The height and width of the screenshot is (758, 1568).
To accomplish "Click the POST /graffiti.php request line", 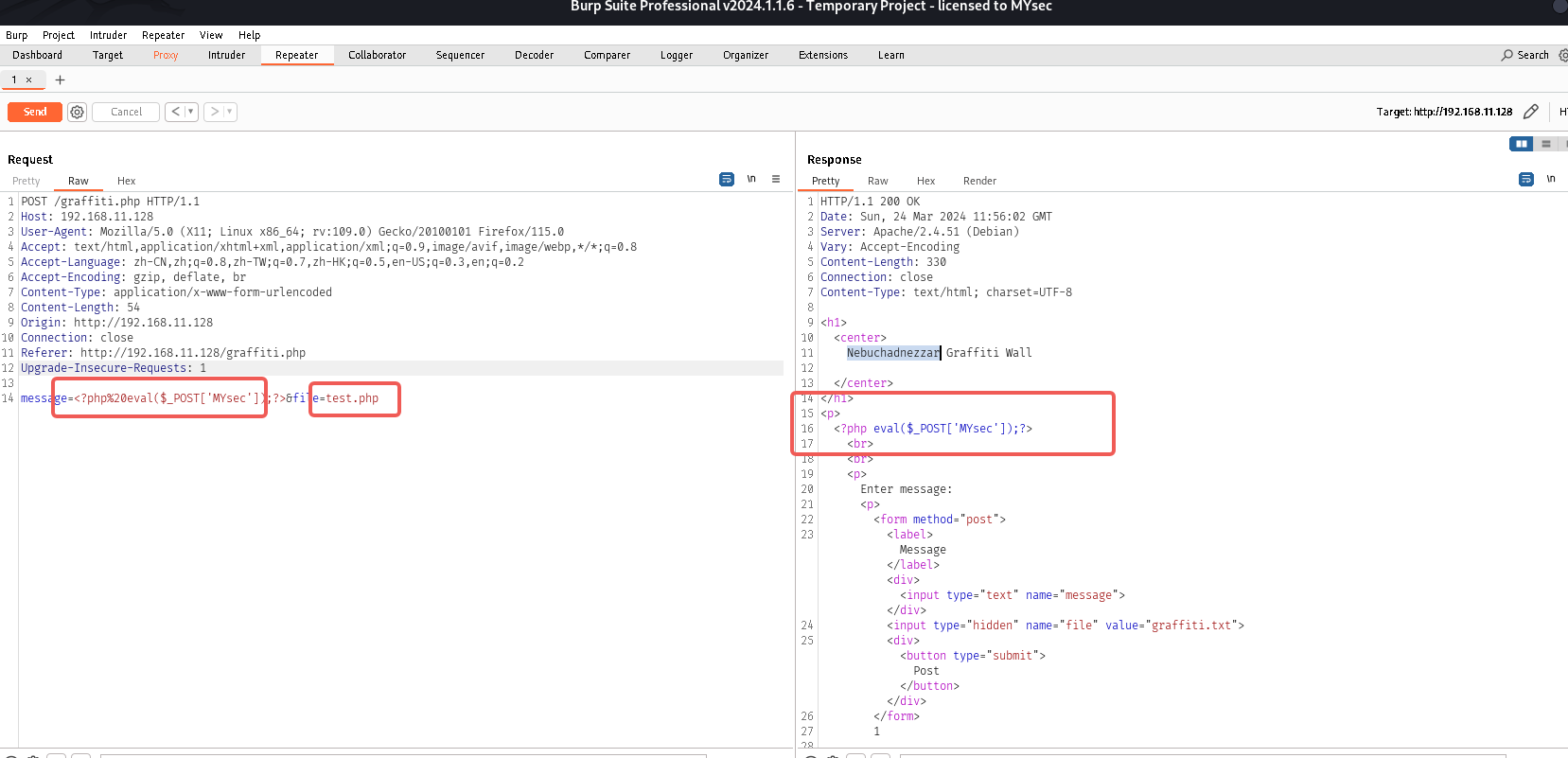I will coord(110,202).
